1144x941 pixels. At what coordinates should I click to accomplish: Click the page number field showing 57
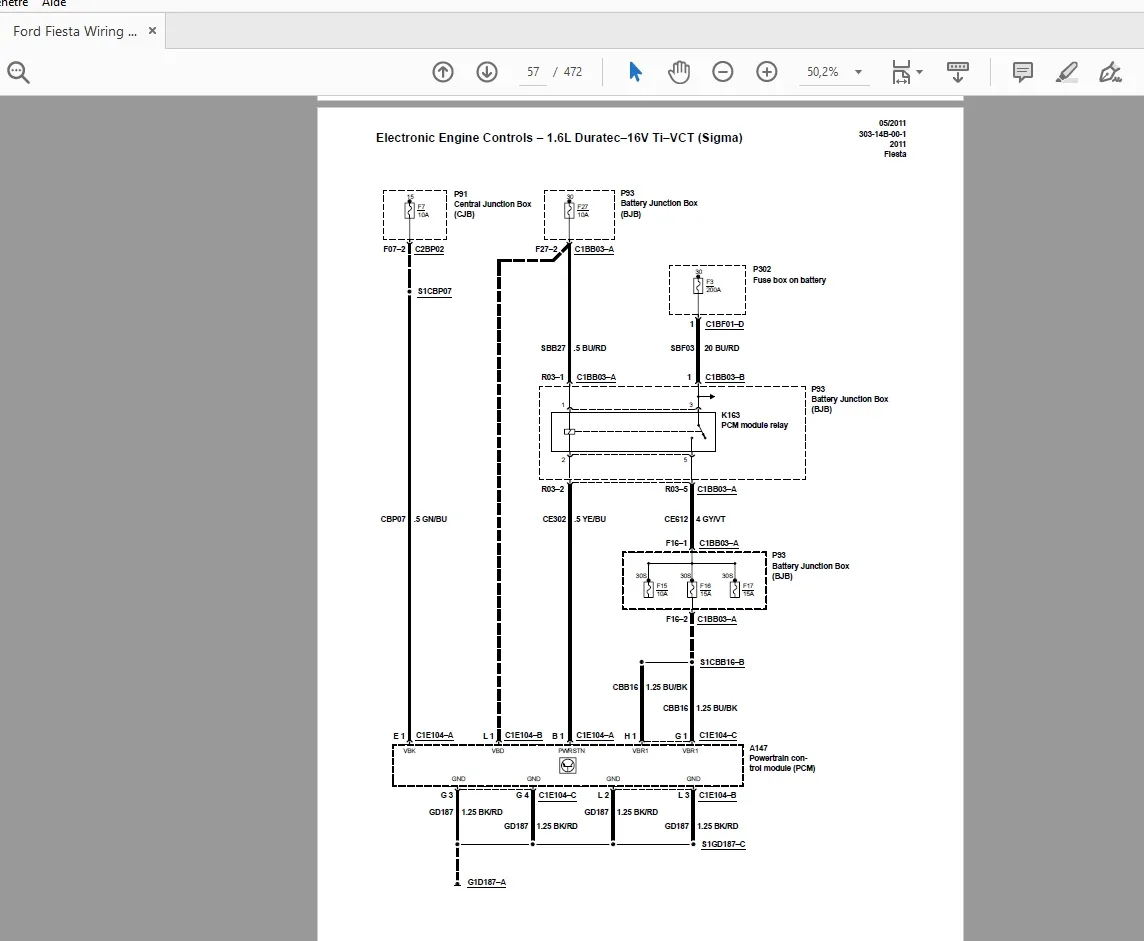pyautogui.click(x=533, y=71)
